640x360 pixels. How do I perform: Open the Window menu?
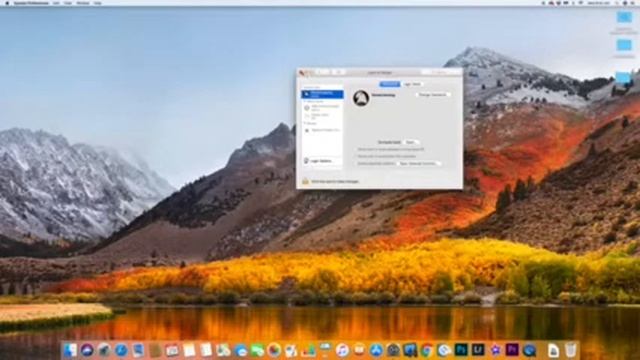click(x=83, y=3)
